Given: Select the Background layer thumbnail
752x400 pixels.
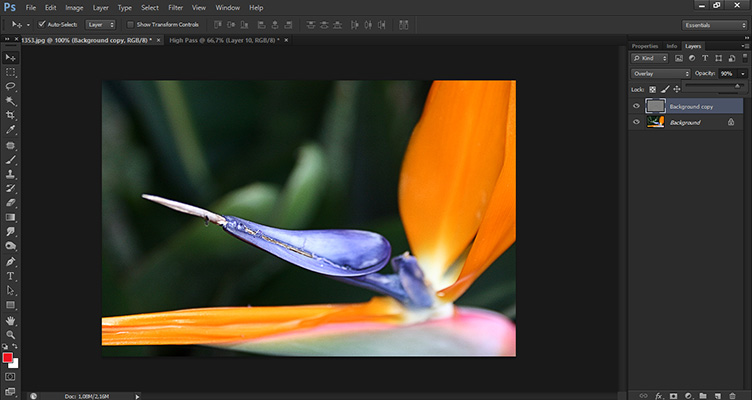Looking at the screenshot, I should point(653,122).
